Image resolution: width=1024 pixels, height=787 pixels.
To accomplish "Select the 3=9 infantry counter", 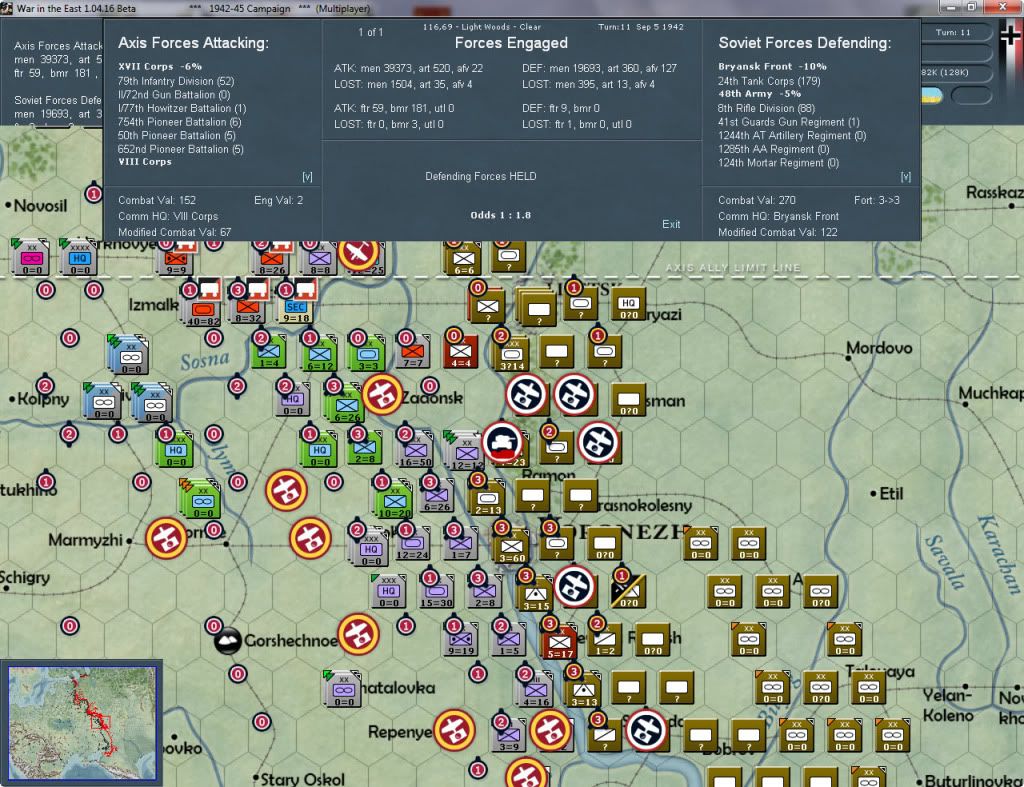I will 509,736.
